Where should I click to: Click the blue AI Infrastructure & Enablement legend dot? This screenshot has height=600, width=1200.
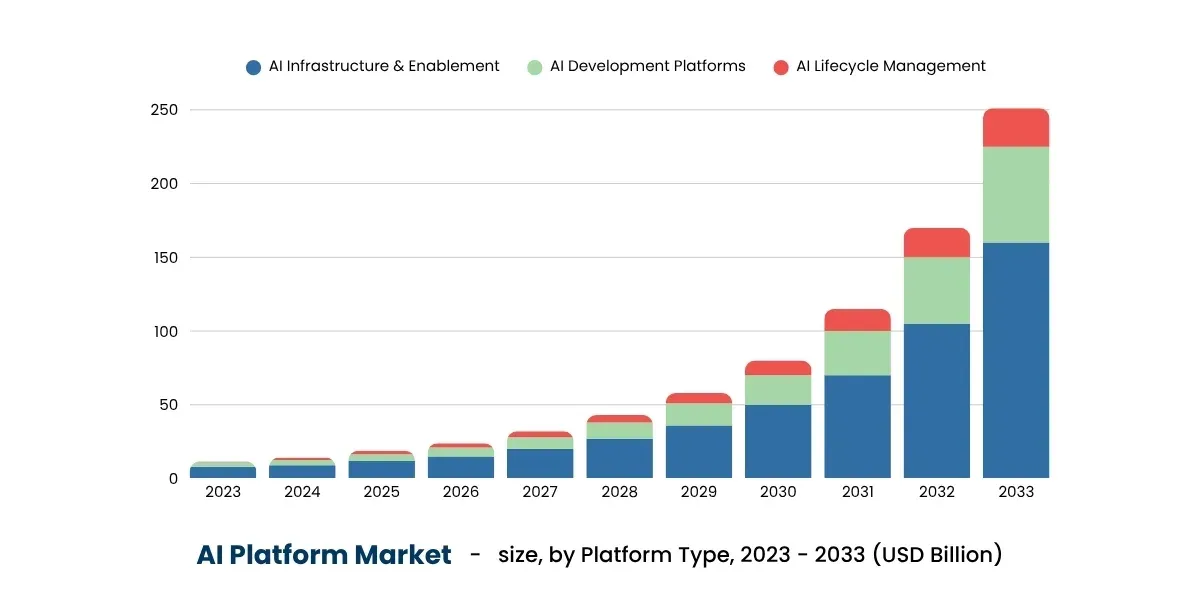254,67
